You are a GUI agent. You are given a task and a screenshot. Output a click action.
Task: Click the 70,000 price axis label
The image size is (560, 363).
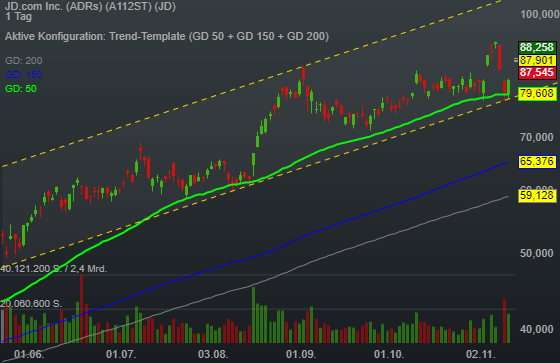(x=536, y=137)
